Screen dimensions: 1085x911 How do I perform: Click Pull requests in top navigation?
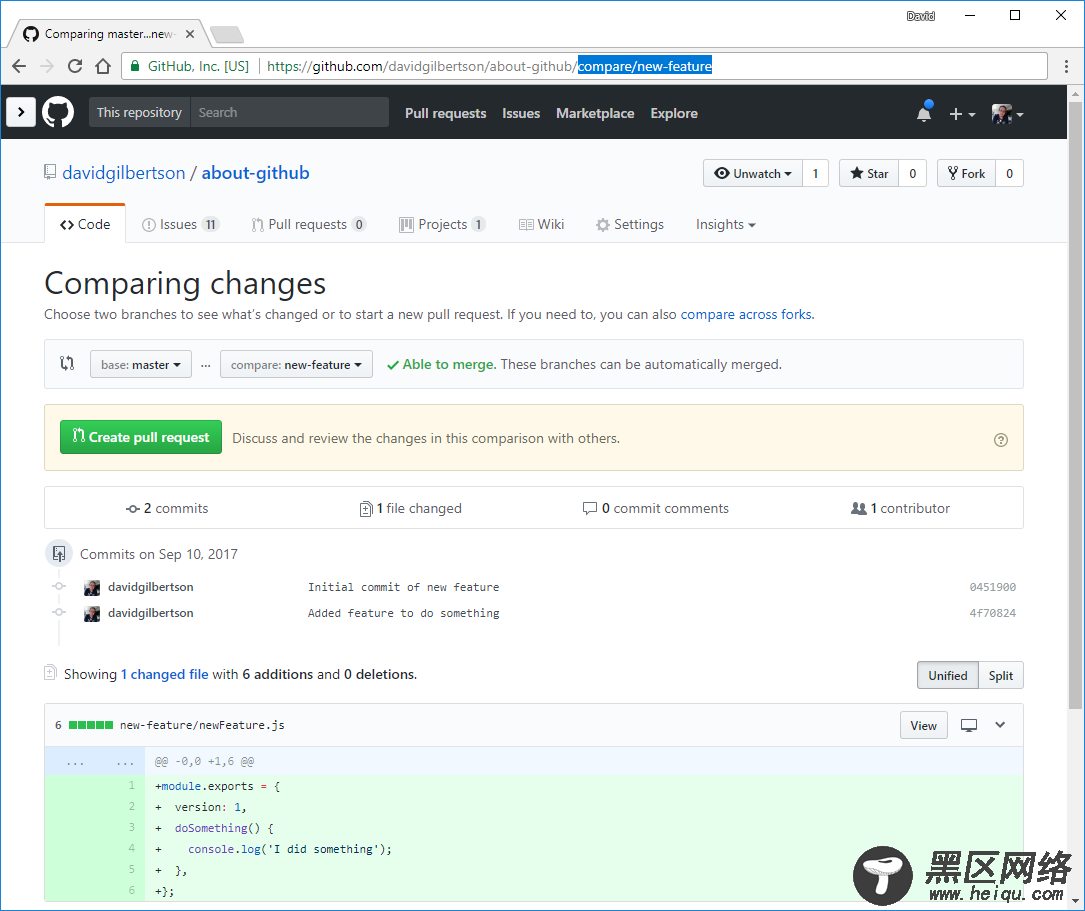point(446,113)
